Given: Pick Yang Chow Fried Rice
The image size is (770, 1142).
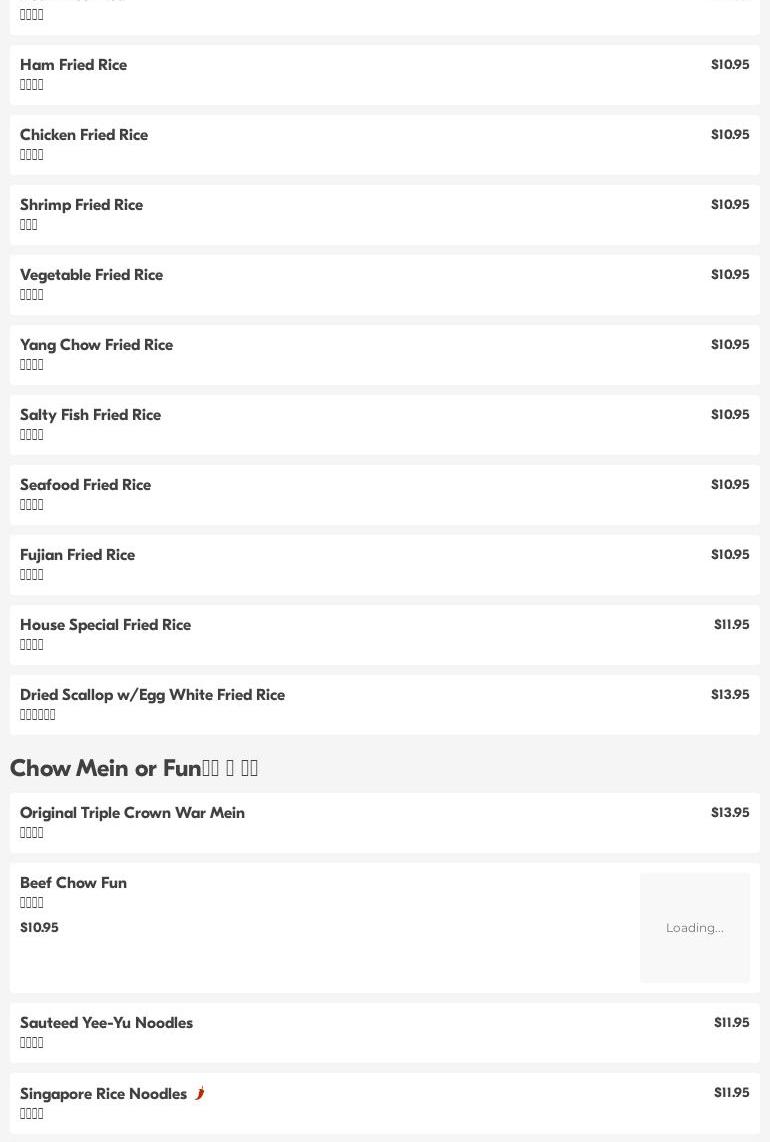Looking at the screenshot, I should [97, 345].
